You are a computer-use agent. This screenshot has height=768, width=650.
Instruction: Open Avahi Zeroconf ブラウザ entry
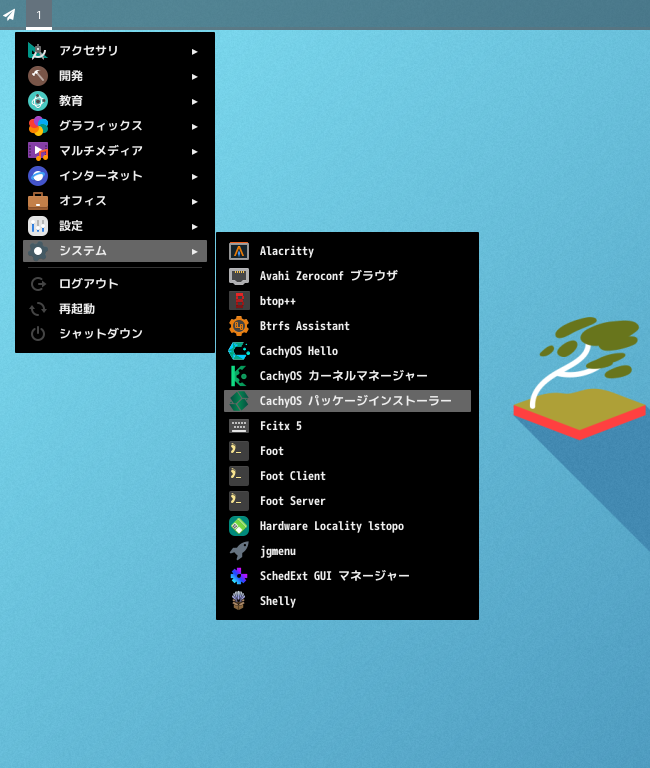(328, 276)
